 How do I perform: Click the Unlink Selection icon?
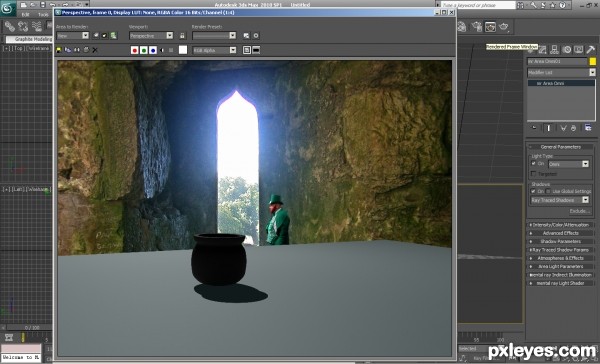[x=23, y=26]
